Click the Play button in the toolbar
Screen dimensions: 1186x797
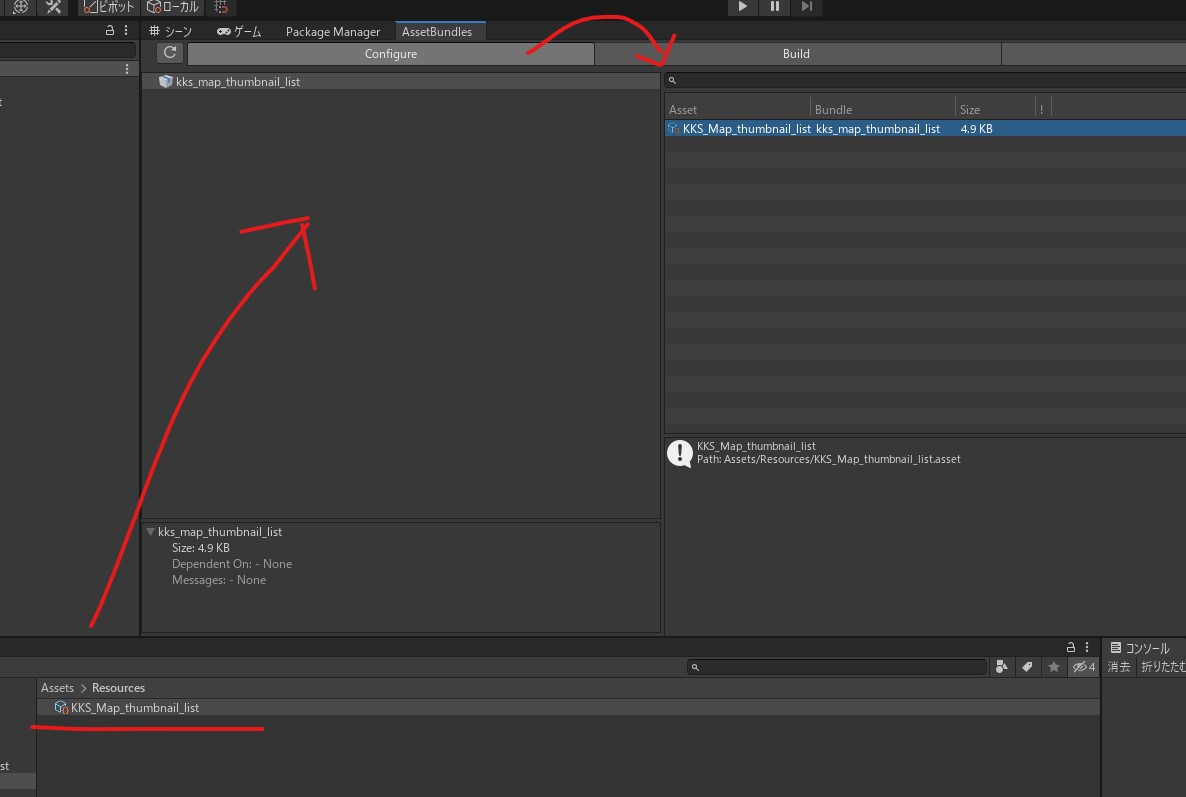[742, 7]
